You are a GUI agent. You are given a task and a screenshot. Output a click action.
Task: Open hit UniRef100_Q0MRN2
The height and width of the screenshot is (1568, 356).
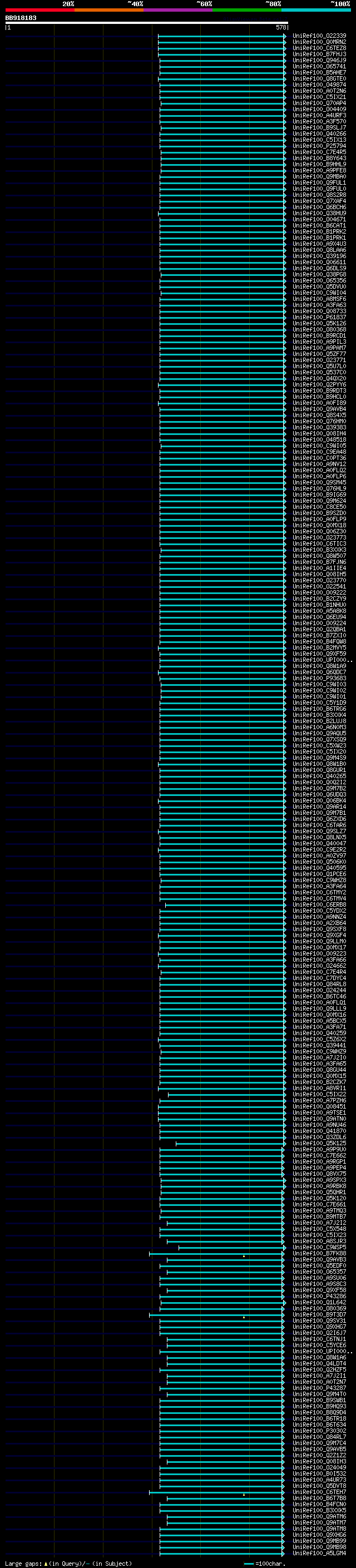click(x=319, y=42)
